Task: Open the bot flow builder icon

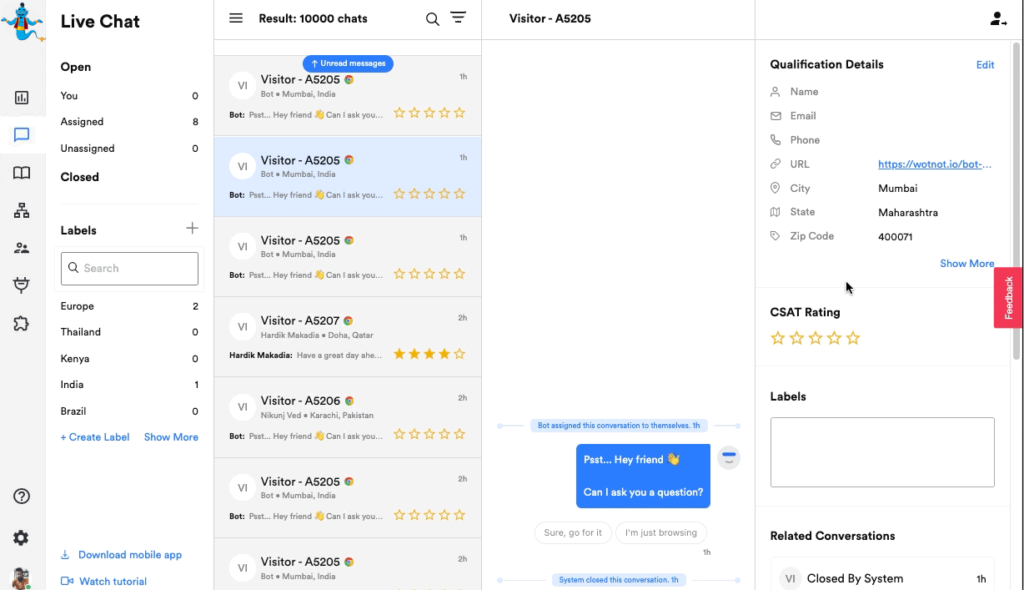Action: tap(21, 211)
